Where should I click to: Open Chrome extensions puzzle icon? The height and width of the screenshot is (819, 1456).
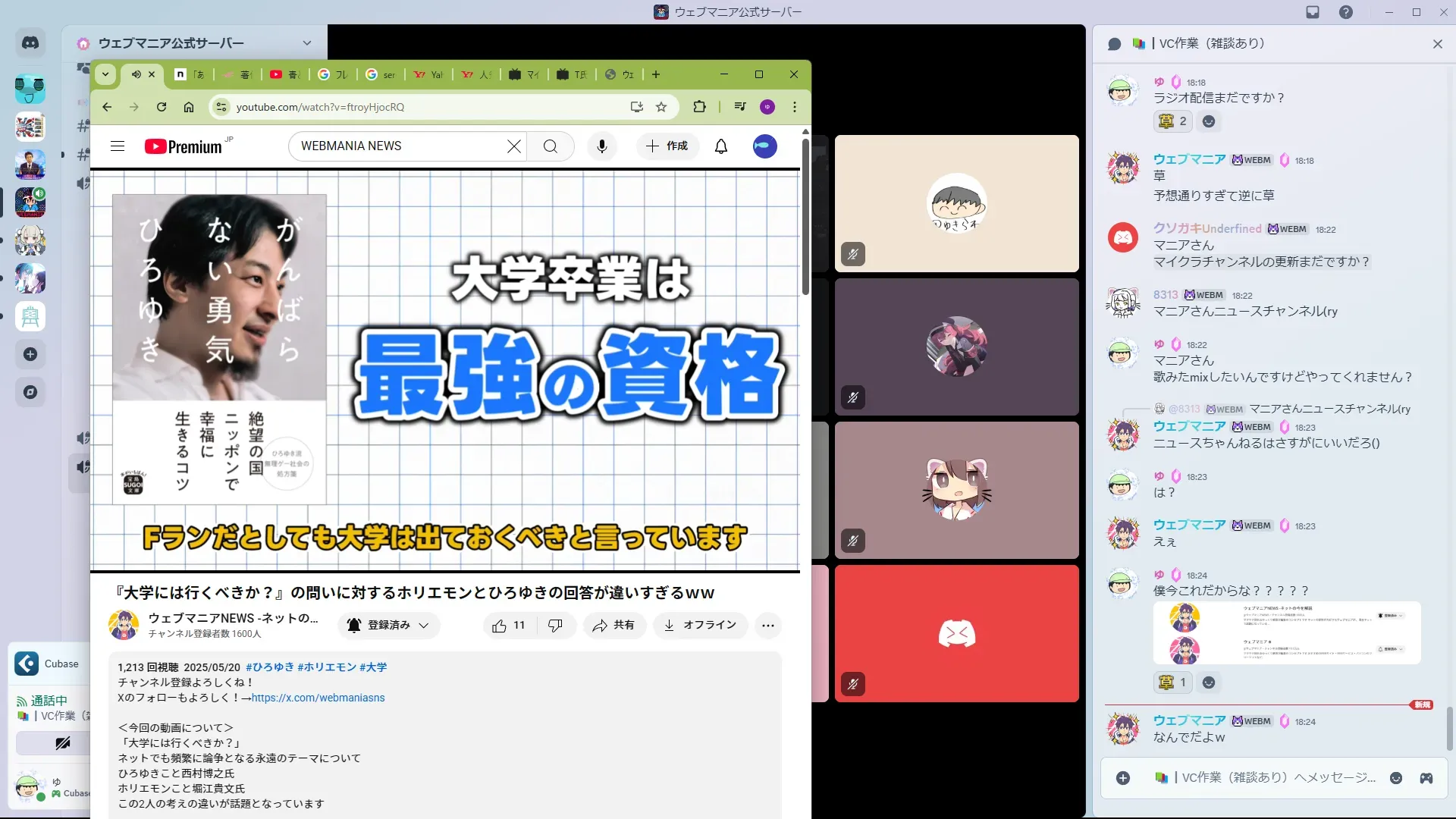[x=699, y=107]
